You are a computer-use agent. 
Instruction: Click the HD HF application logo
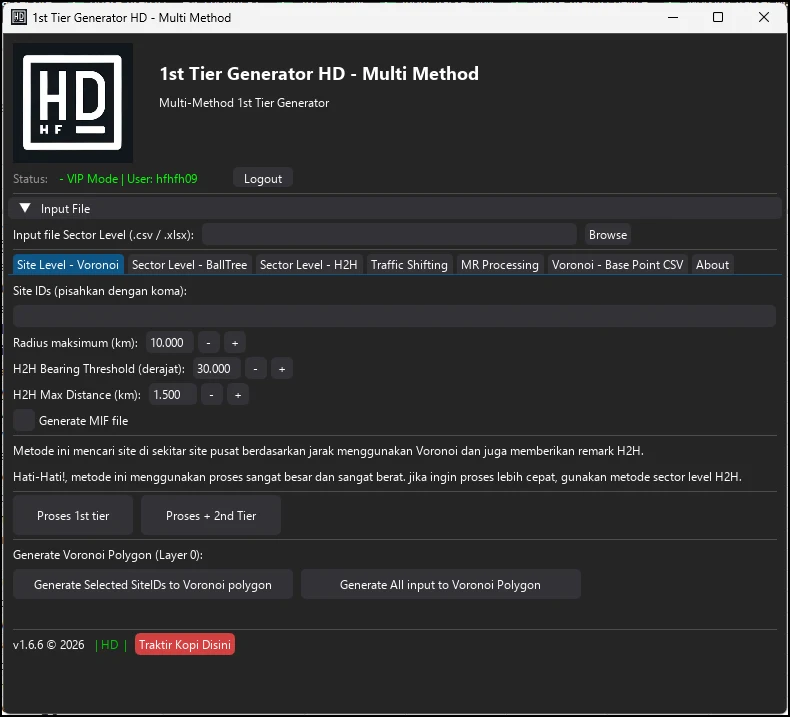[x=73, y=103]
